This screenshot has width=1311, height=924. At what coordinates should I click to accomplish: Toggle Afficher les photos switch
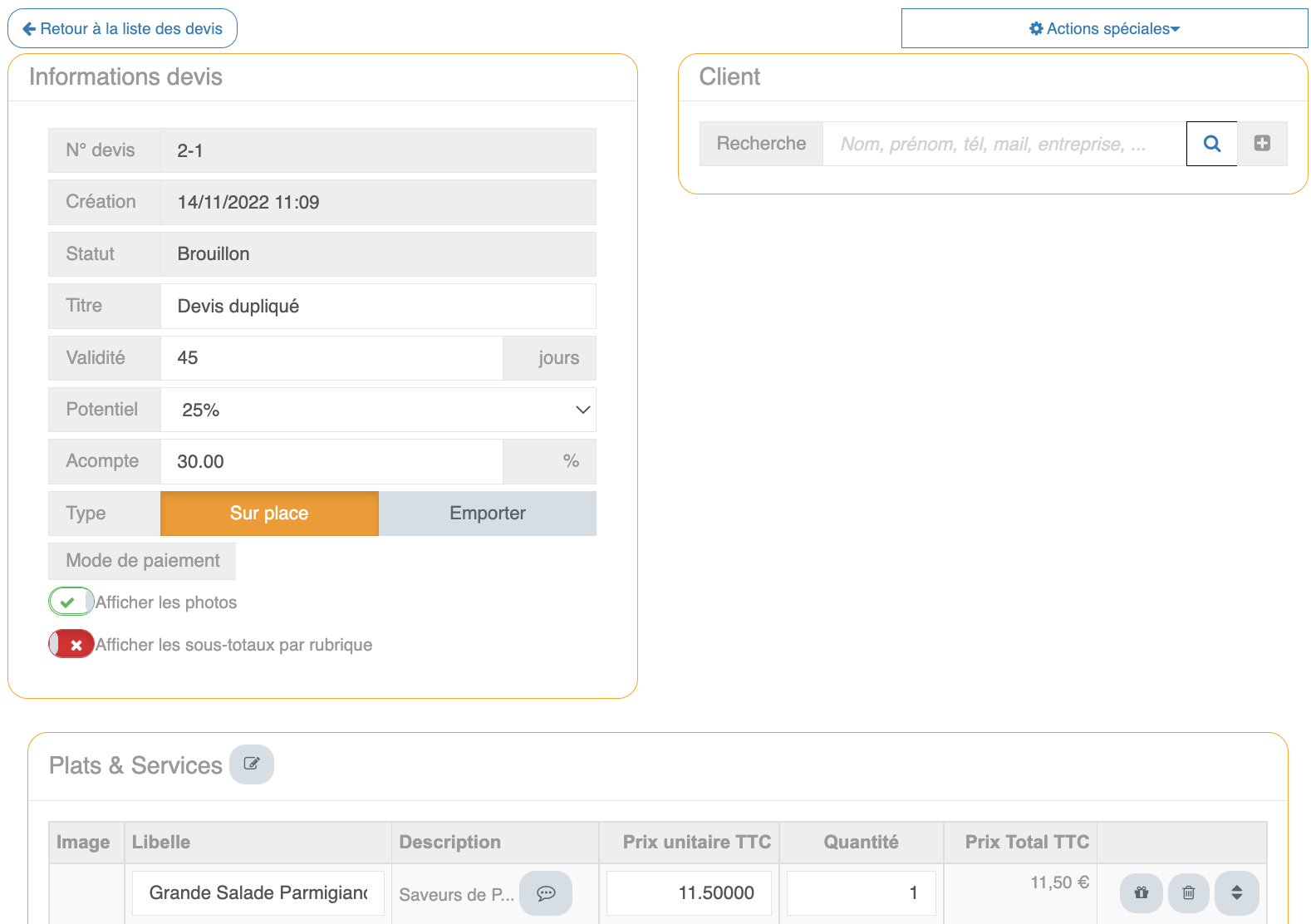[x=71, y=602]
